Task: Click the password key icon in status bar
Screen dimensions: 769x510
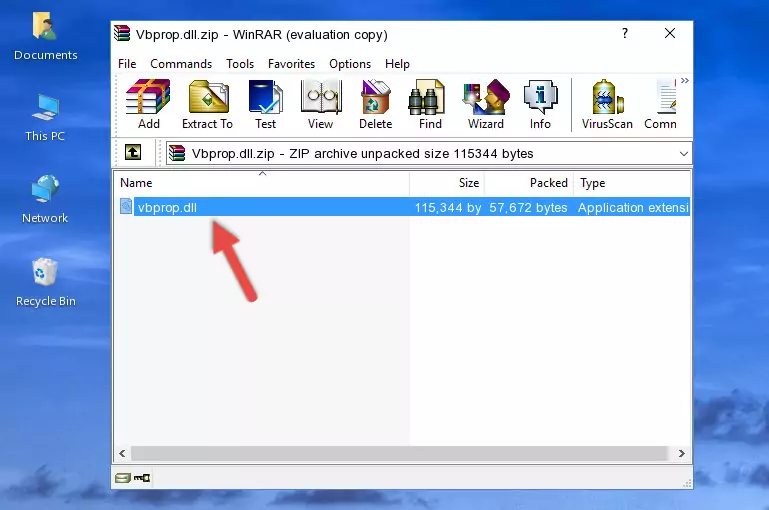Action: tap(142, 478)
